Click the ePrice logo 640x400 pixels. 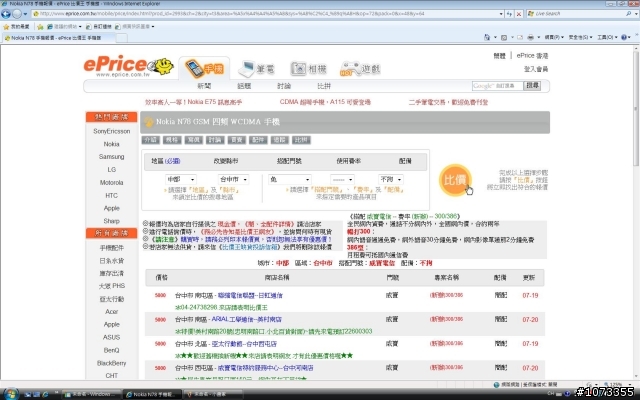[128, 66]
